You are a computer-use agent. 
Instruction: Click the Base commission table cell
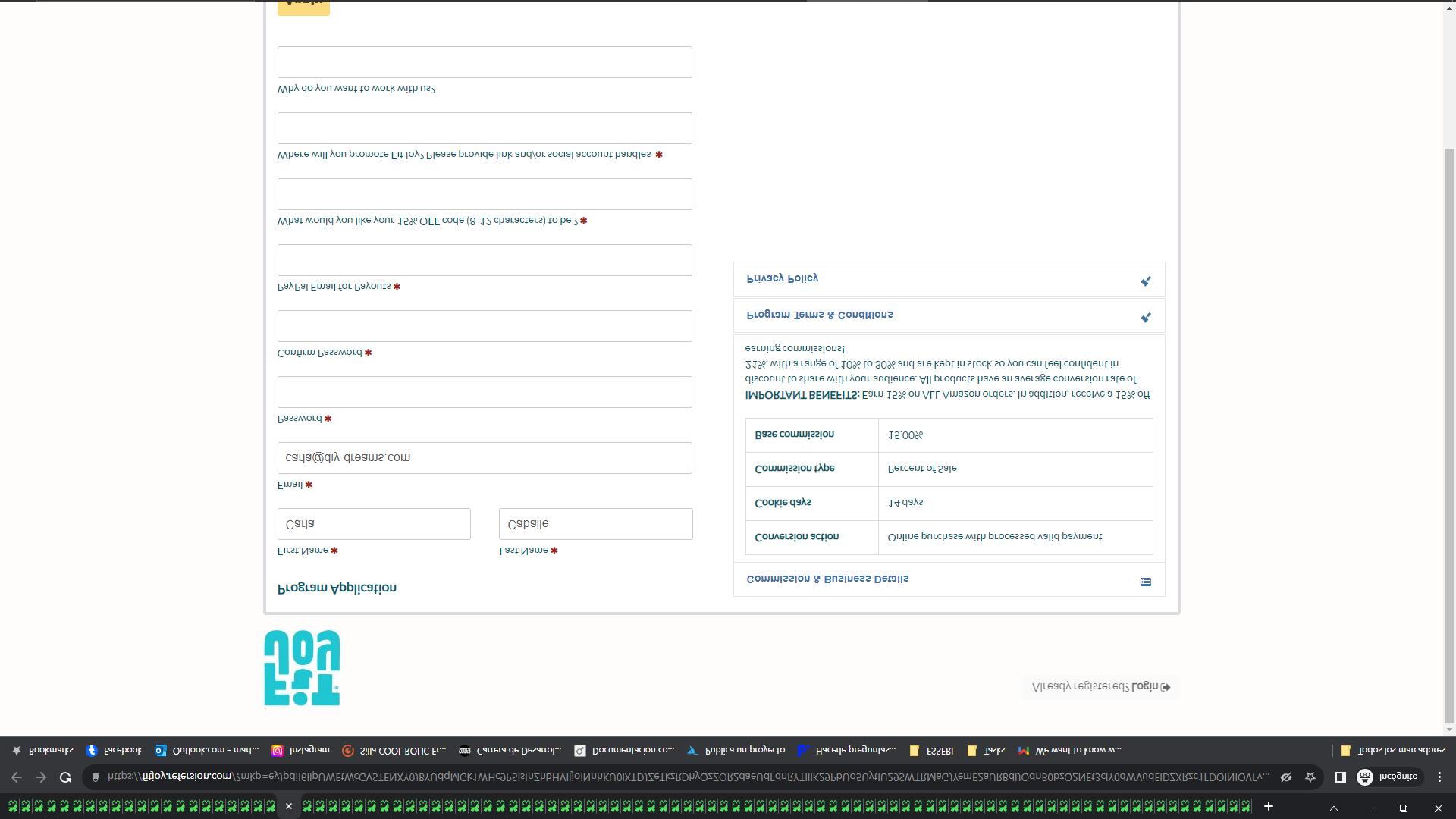pos(811,435)
